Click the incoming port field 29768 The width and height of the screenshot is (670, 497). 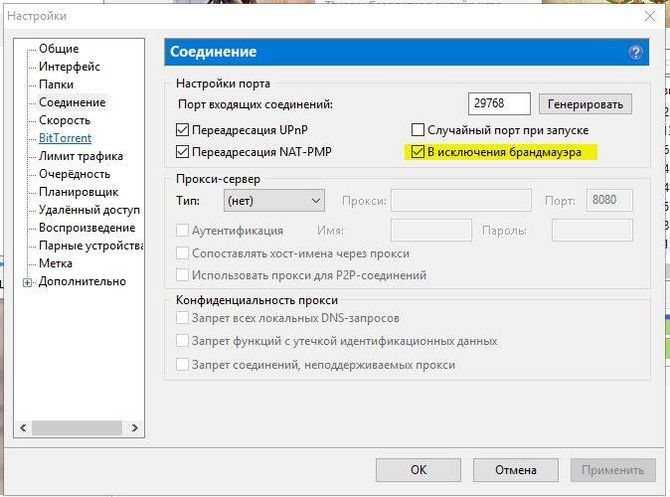(x=499, y=103)
